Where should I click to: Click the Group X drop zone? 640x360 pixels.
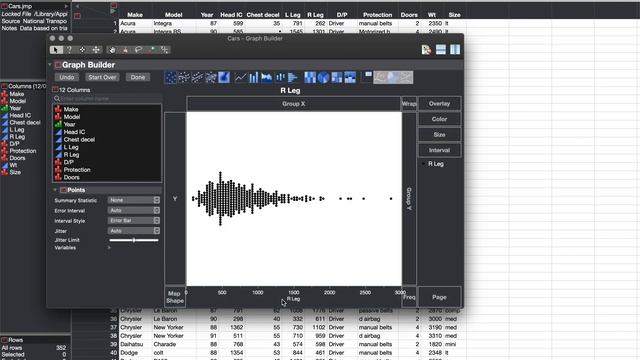tap(293, 104)
